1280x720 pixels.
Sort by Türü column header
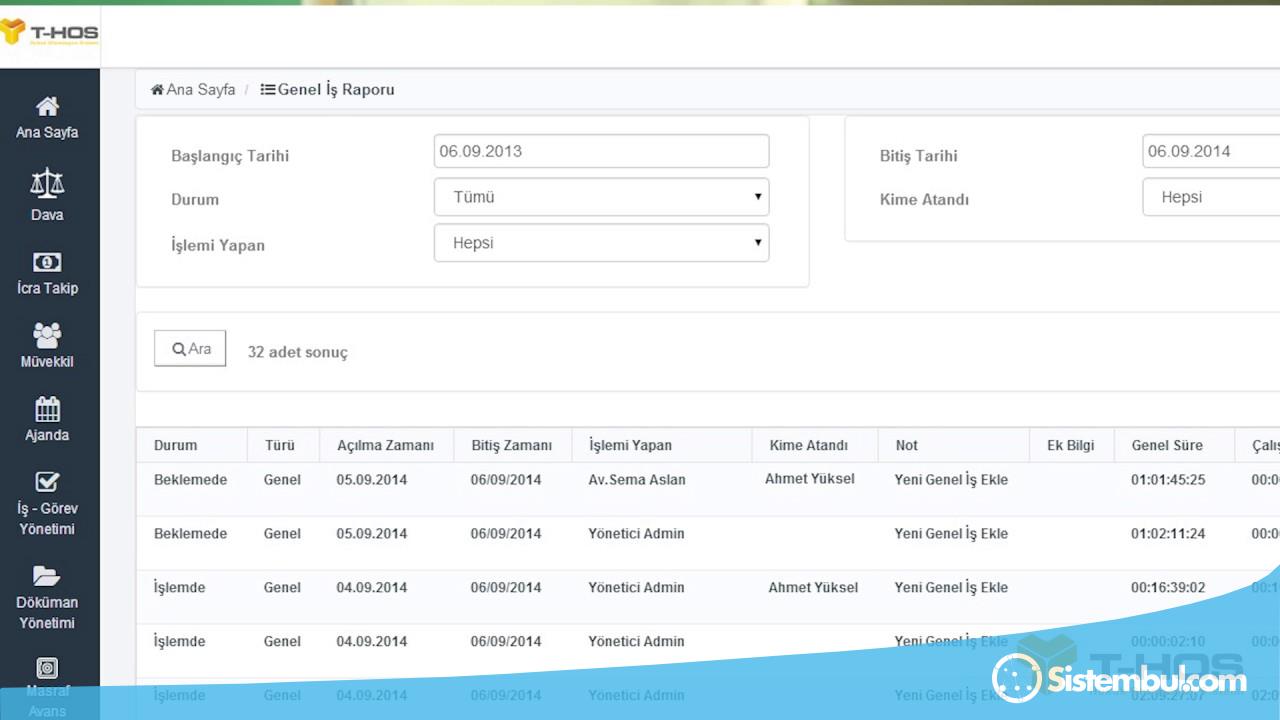280,445
